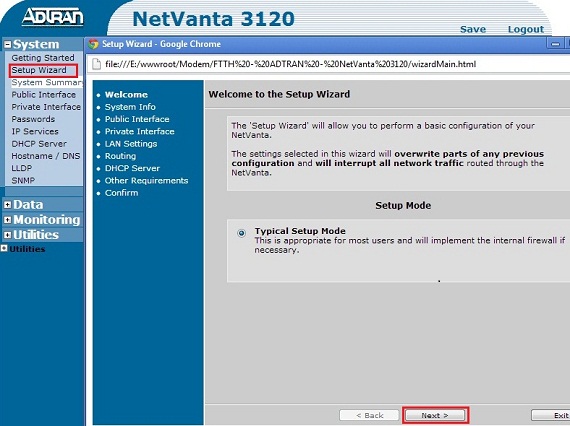Viewport: 570px width, 426px height.
Task: Collapse the System menu section
Action: (x=8, y=45)
